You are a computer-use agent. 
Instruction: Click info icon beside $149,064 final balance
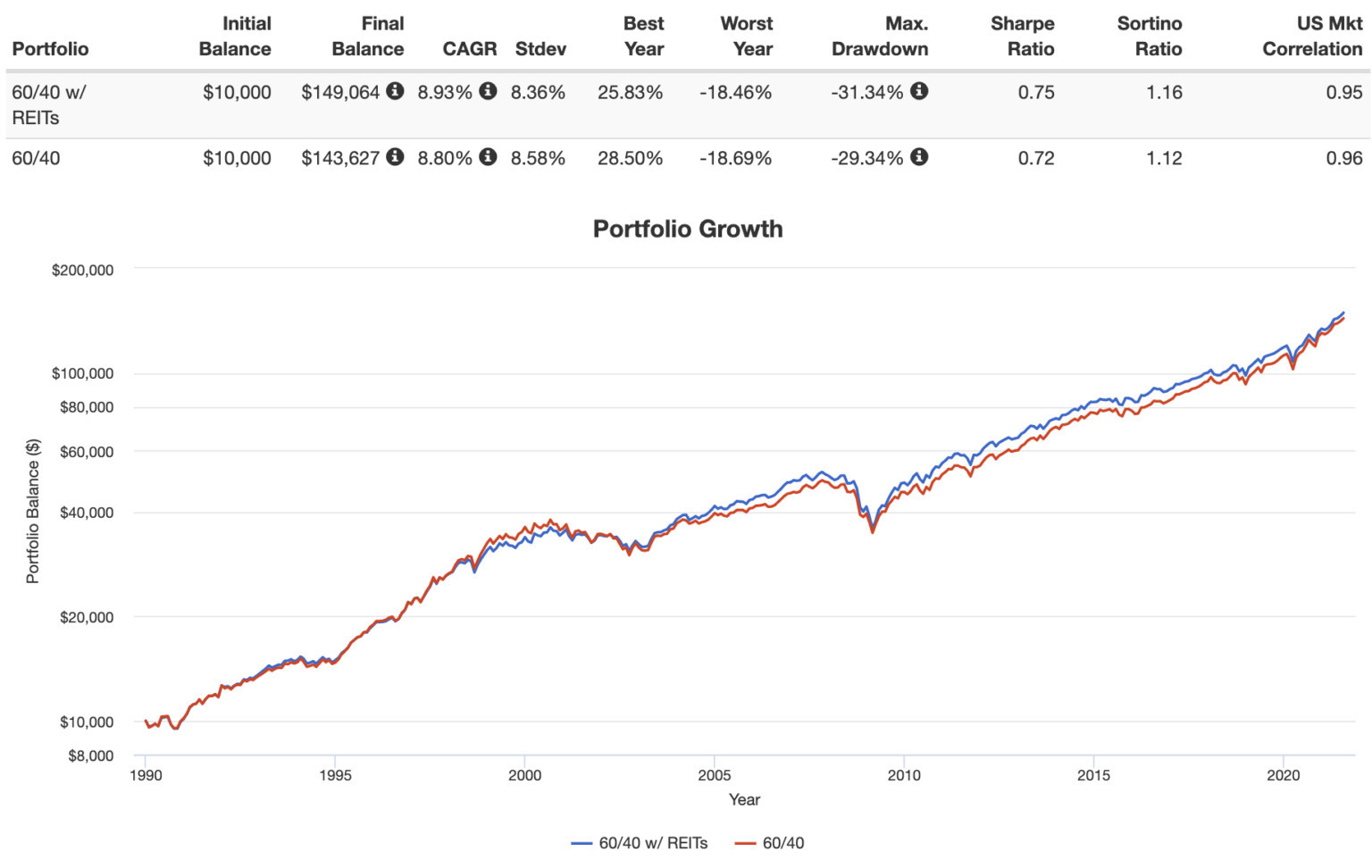(395, 91)
